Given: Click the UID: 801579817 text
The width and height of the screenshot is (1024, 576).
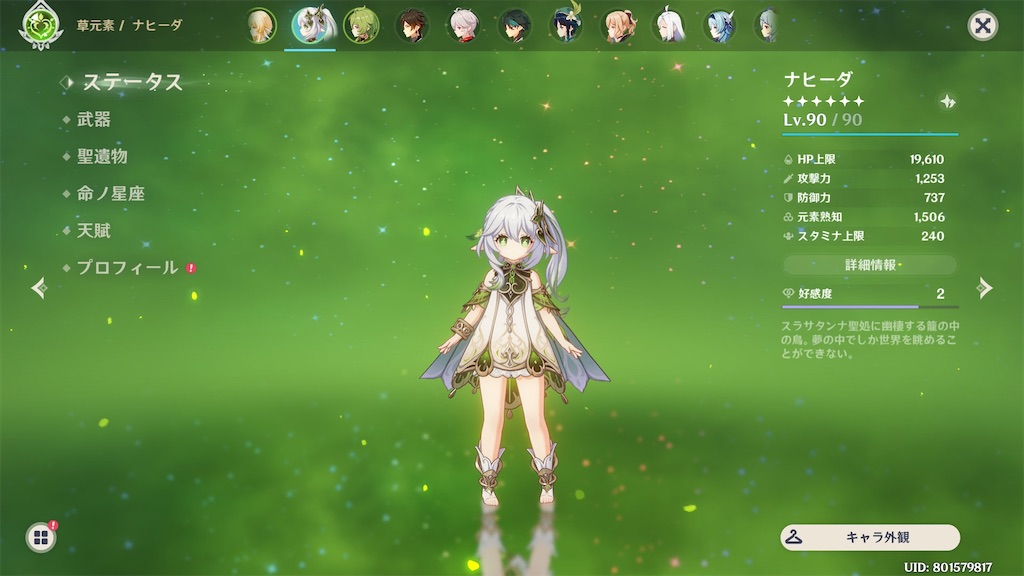Looking at the screenshot, I should coord(948,568).
